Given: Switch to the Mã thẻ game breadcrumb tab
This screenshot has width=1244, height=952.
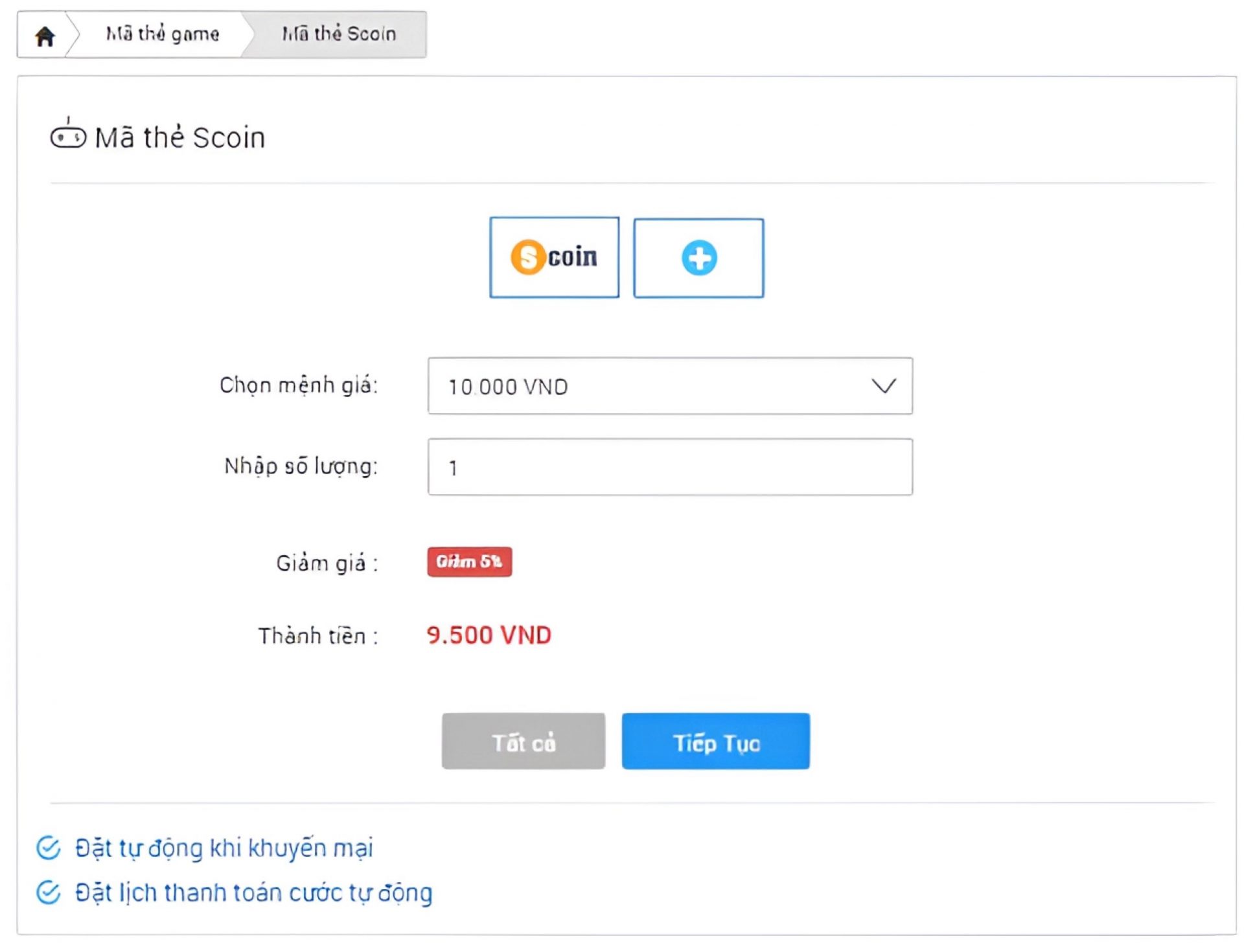Looking at the screenshot, I should pos(162,34).
